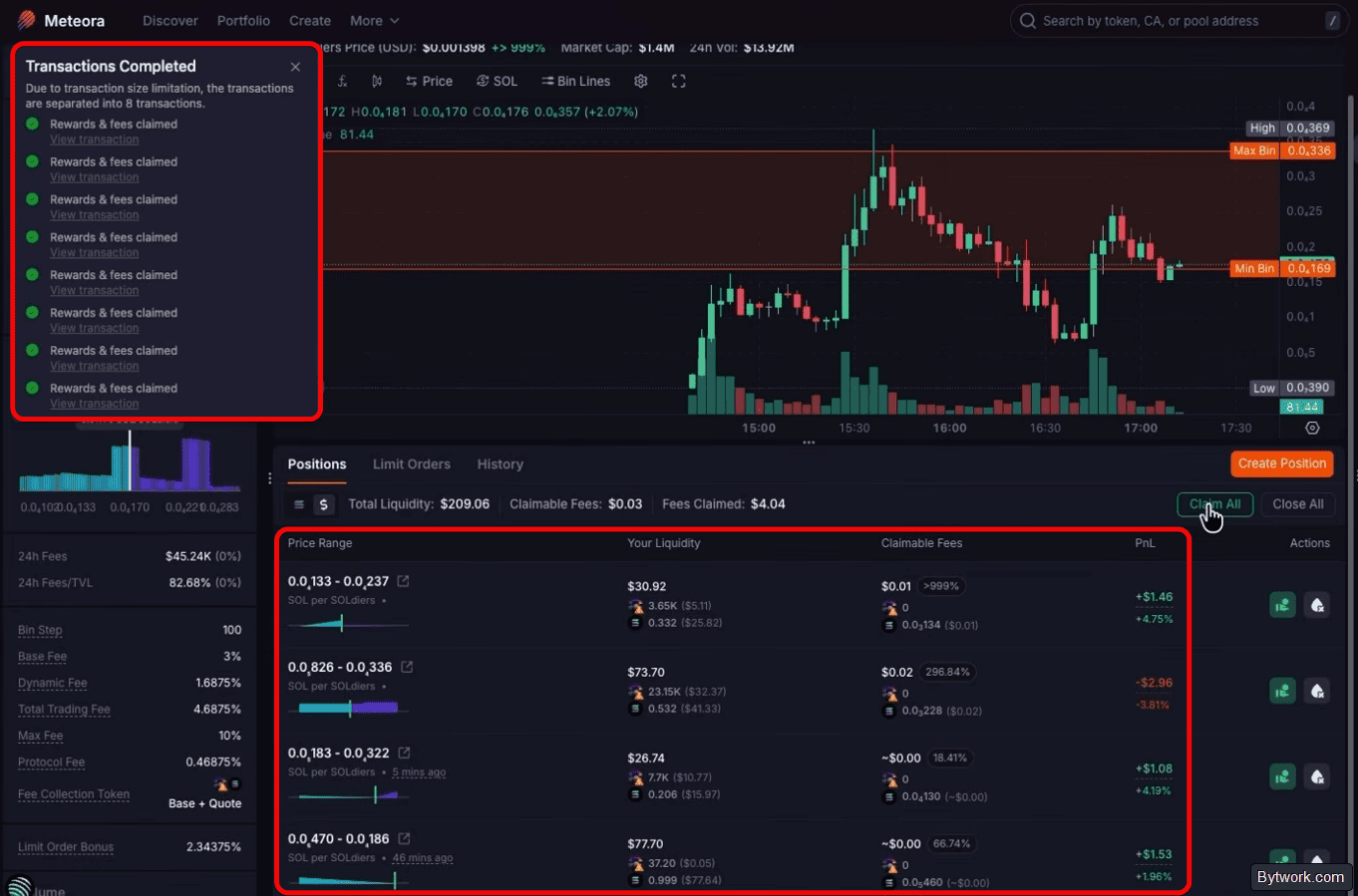Toggle dollar value display in positions
This screenshot has height=896, width=1358.
pos(323,504)
